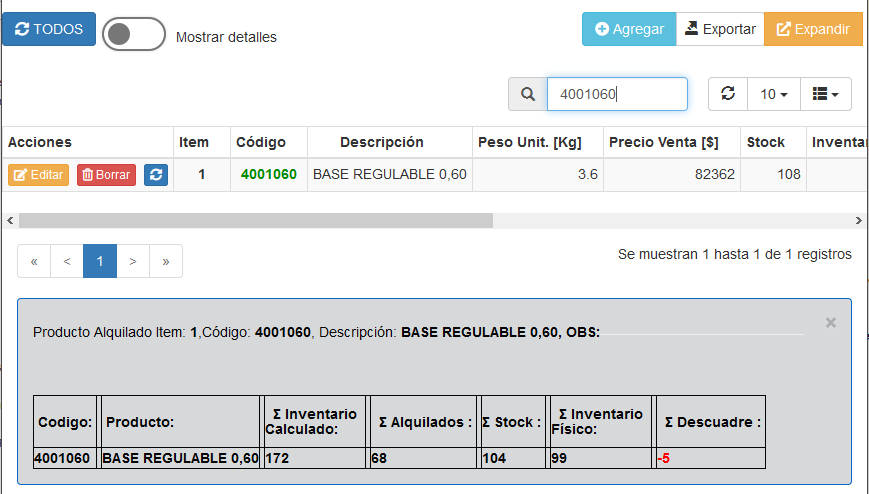Refresh the table with toolbar refresh icon

click(728, 94)
